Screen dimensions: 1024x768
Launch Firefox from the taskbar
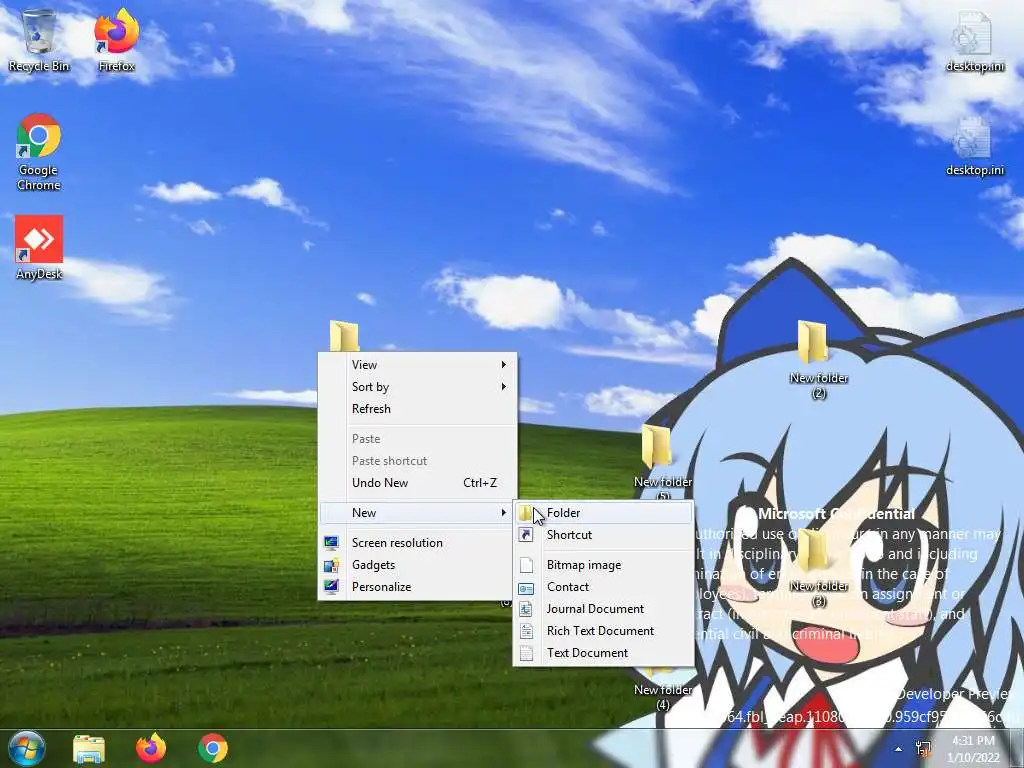tap(151, 748)
